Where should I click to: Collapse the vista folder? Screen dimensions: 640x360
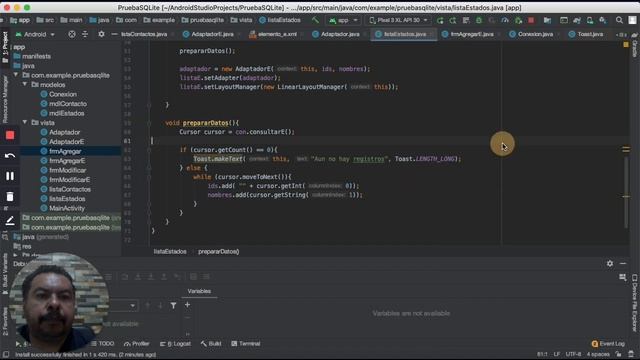tap(25, 122)
